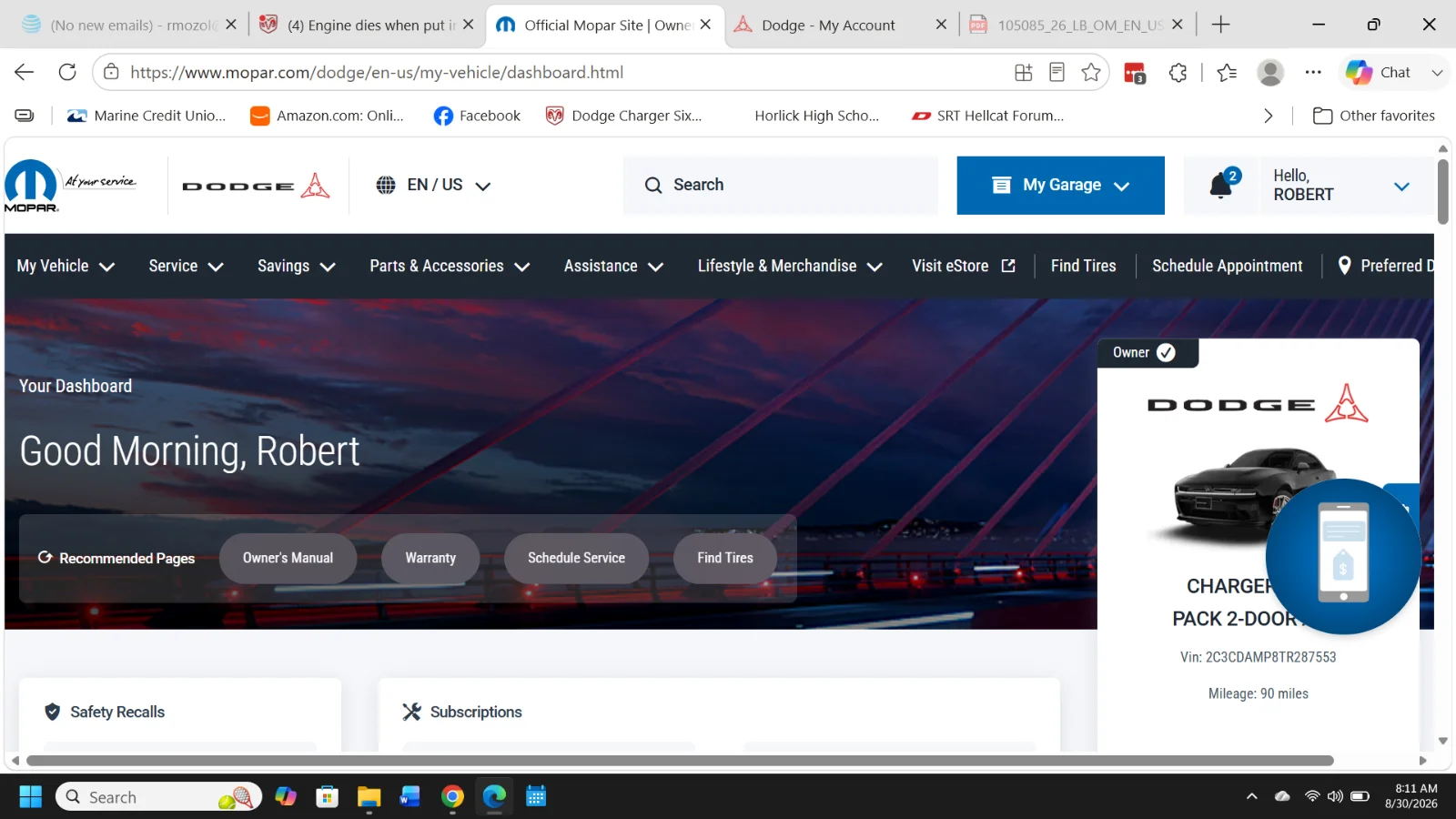Open the split screen icon in address bar
The height and width of the screenshot is (819, 1456).
(x=1024, y=72)
